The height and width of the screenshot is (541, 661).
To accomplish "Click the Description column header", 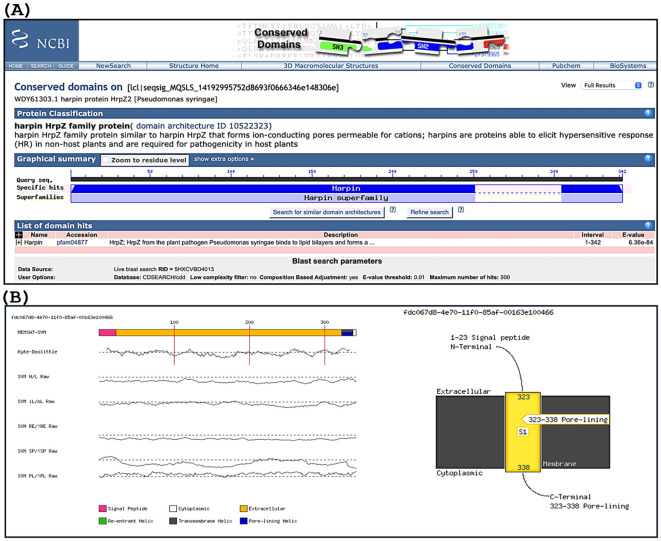I will pos(341,235).
